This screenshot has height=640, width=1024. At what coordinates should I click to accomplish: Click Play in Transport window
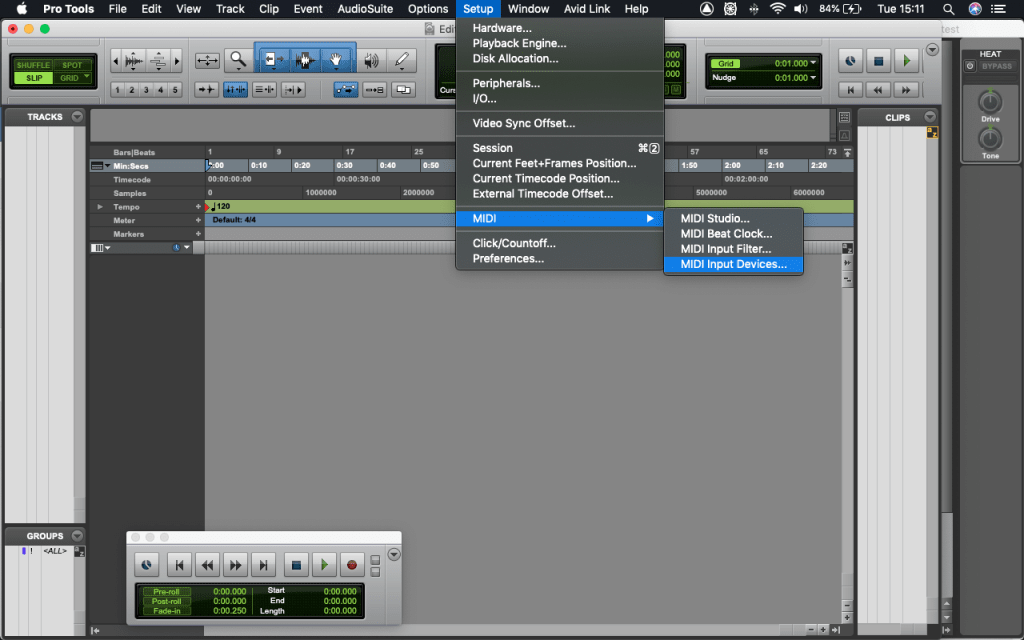pos(324,565)
